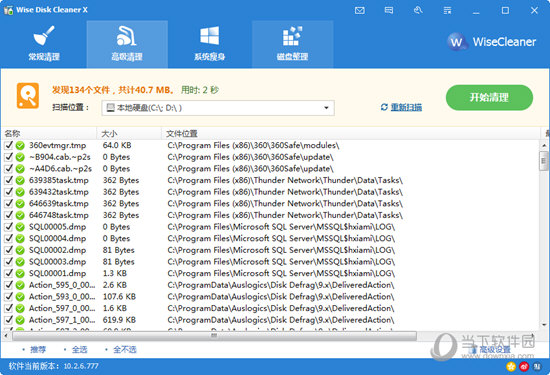This screenshot has height=375, width=550.
Task: Uncheck 639432task.tmp checkbox
Action: pyautogui.click(x=9, y=192)
